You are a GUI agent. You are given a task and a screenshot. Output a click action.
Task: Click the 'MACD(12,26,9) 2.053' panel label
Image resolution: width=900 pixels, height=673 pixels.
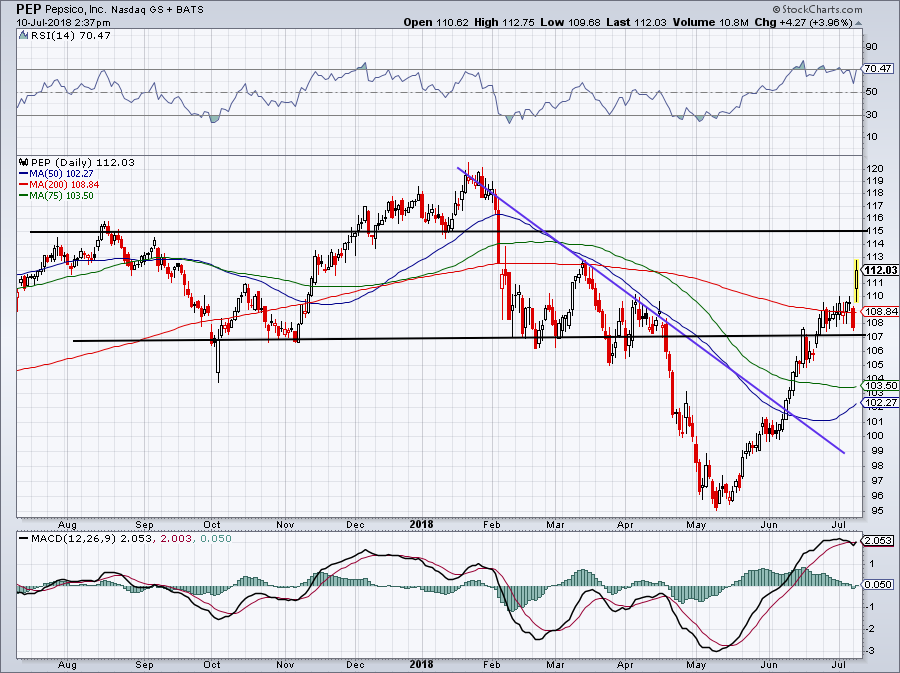92,539
